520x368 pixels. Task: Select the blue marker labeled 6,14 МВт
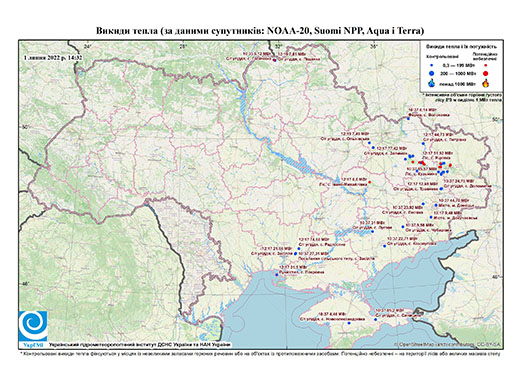coord(408,118)
